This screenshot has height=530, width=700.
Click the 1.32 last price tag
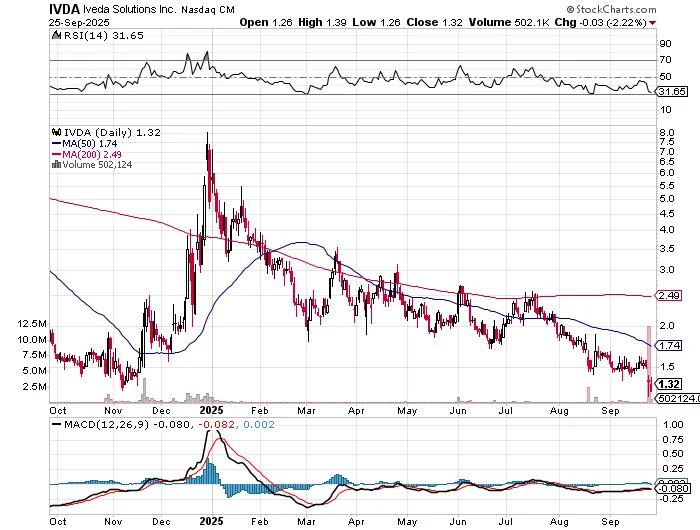pos(668,384)
